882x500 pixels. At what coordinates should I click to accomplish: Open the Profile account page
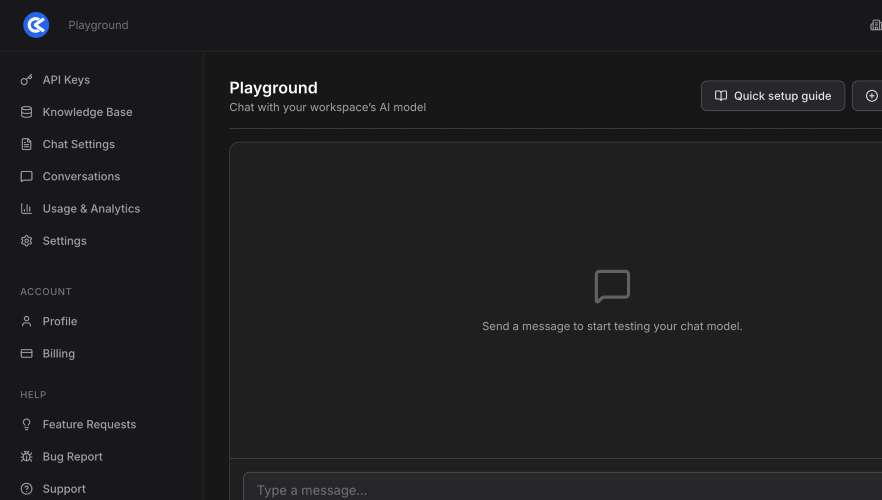tap(59, 321)
